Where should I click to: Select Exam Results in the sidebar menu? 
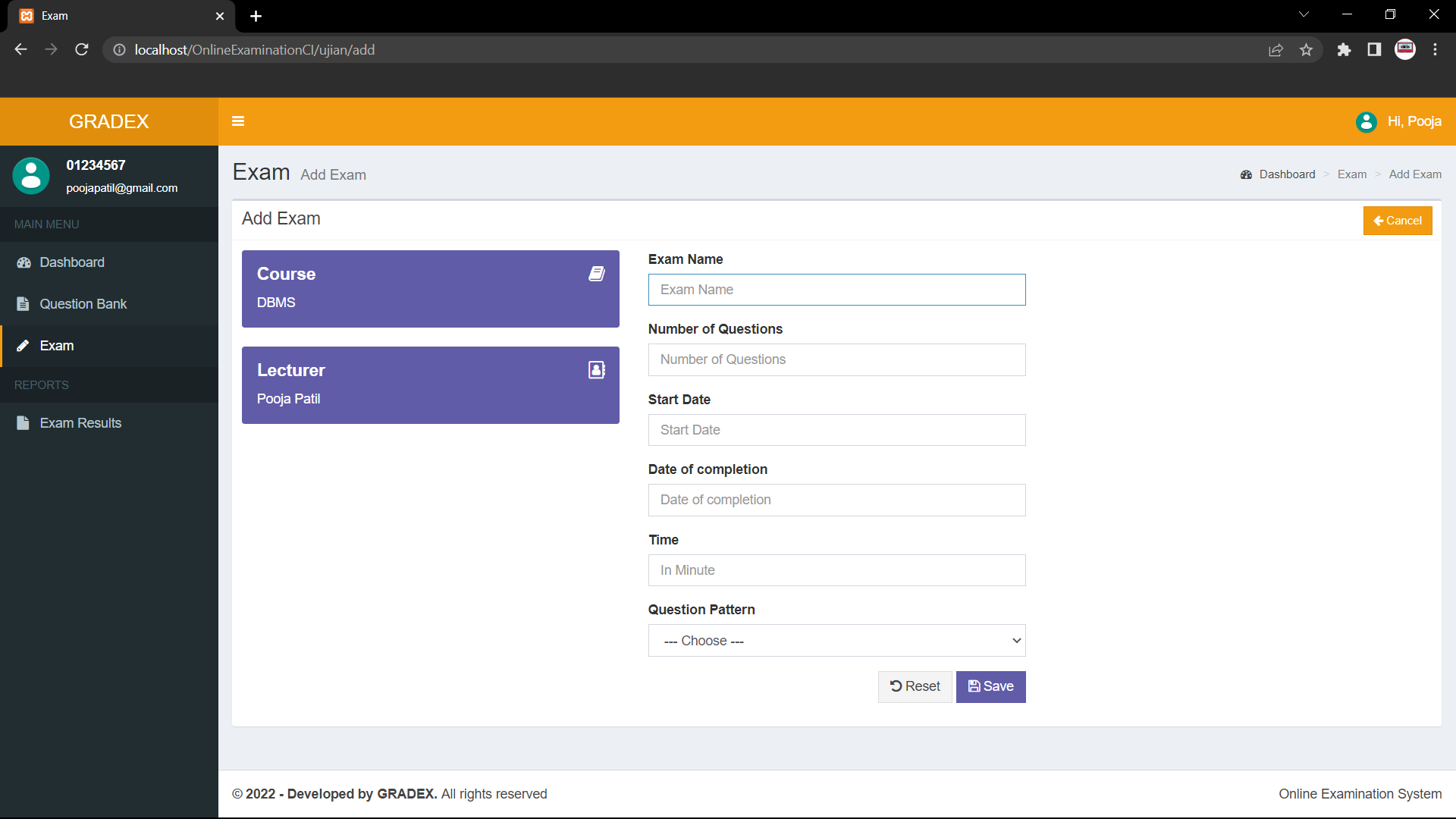coord(80,422)
